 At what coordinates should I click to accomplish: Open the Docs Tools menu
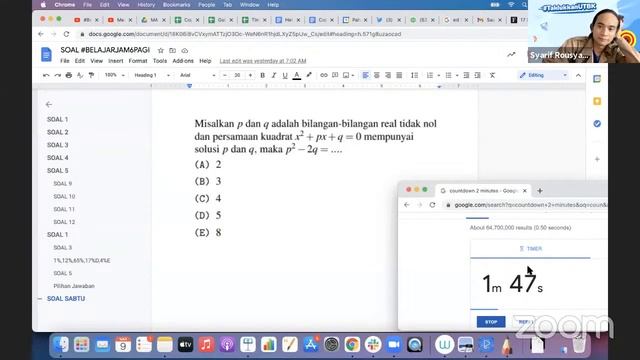point(160,61)
